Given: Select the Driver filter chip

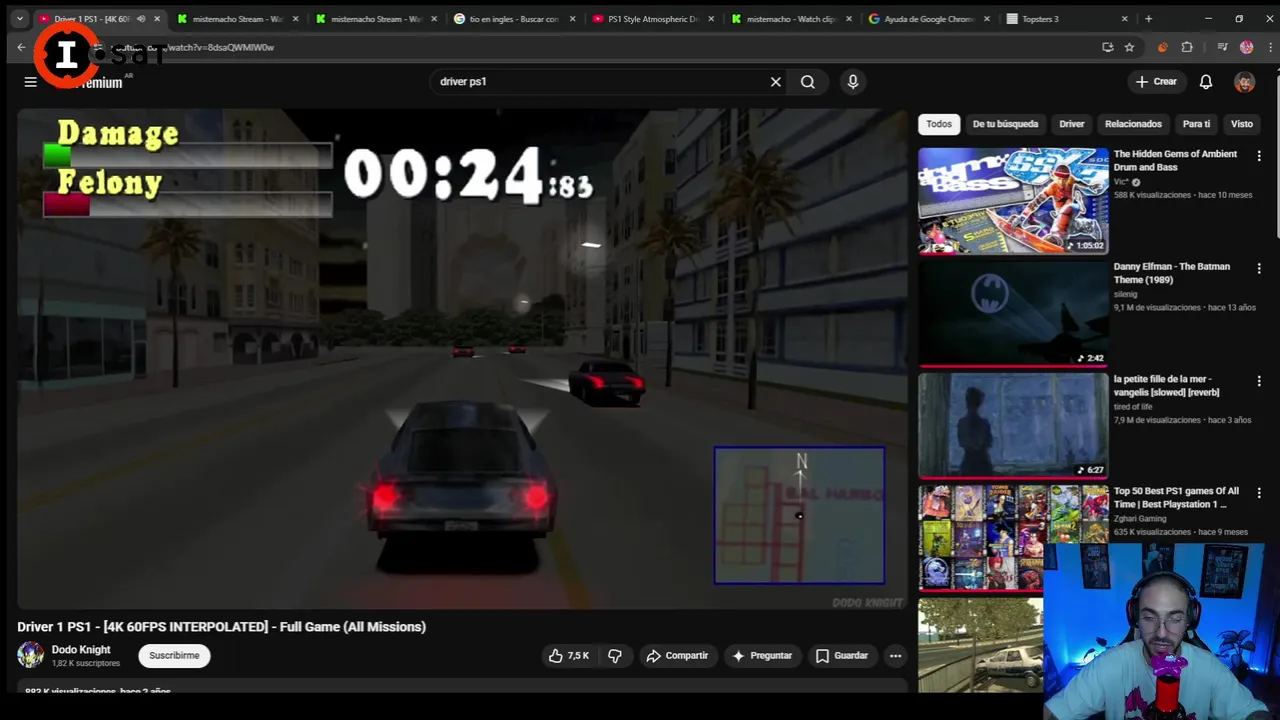Looking at the screenshot, I should [x=1072, y=124].
